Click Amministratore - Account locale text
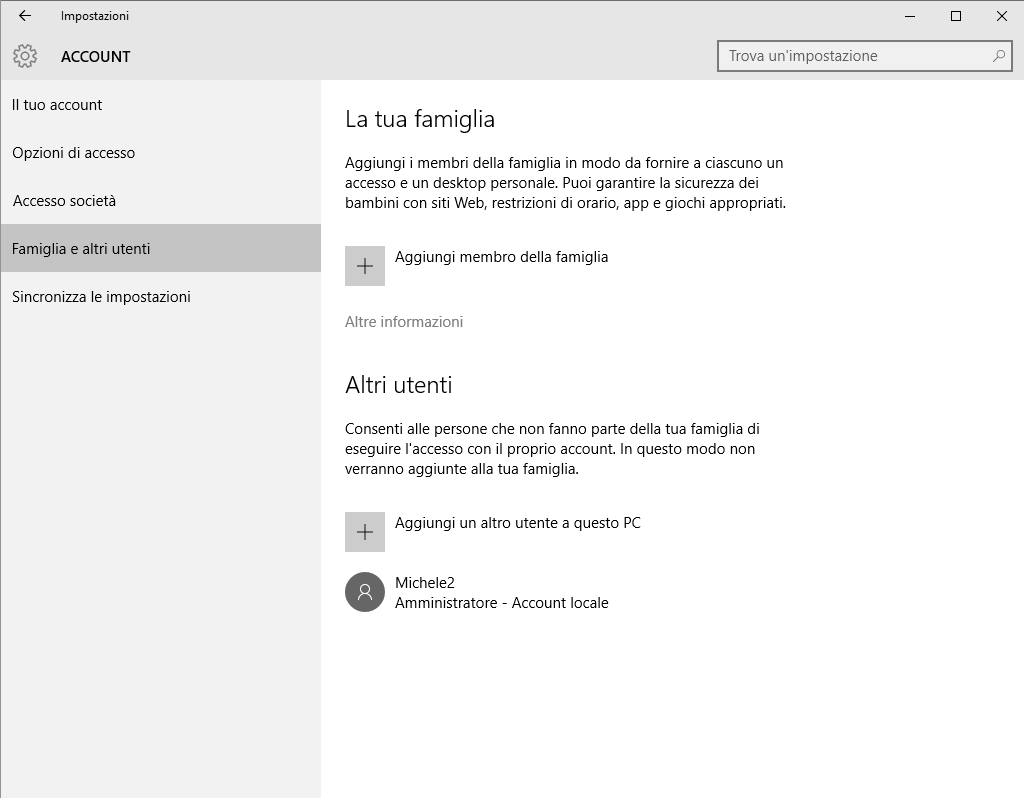Viewport: 1024px width, 798px height. 502,603
